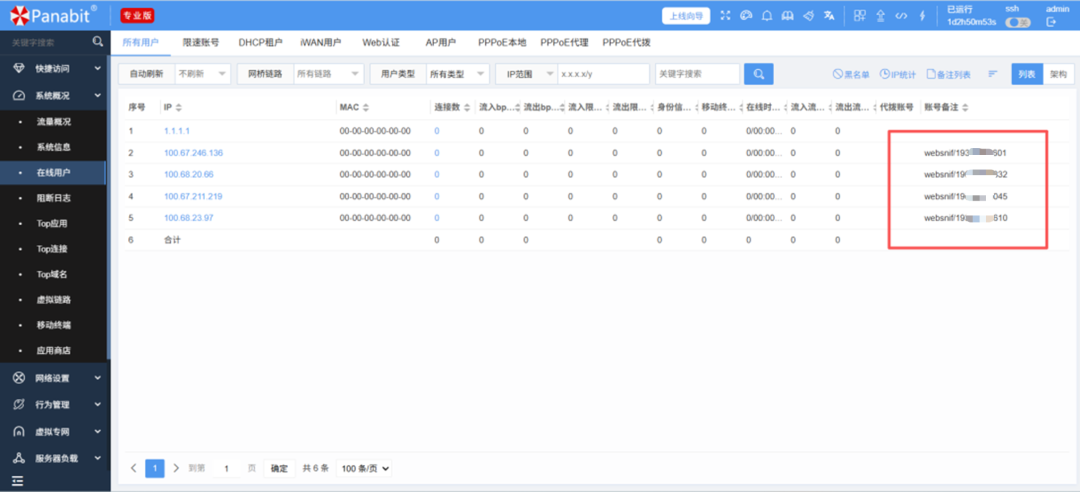Open the theme palette icon
Image resolution: width=1080 pixels, height=492 pixels.
pos(746,16)
